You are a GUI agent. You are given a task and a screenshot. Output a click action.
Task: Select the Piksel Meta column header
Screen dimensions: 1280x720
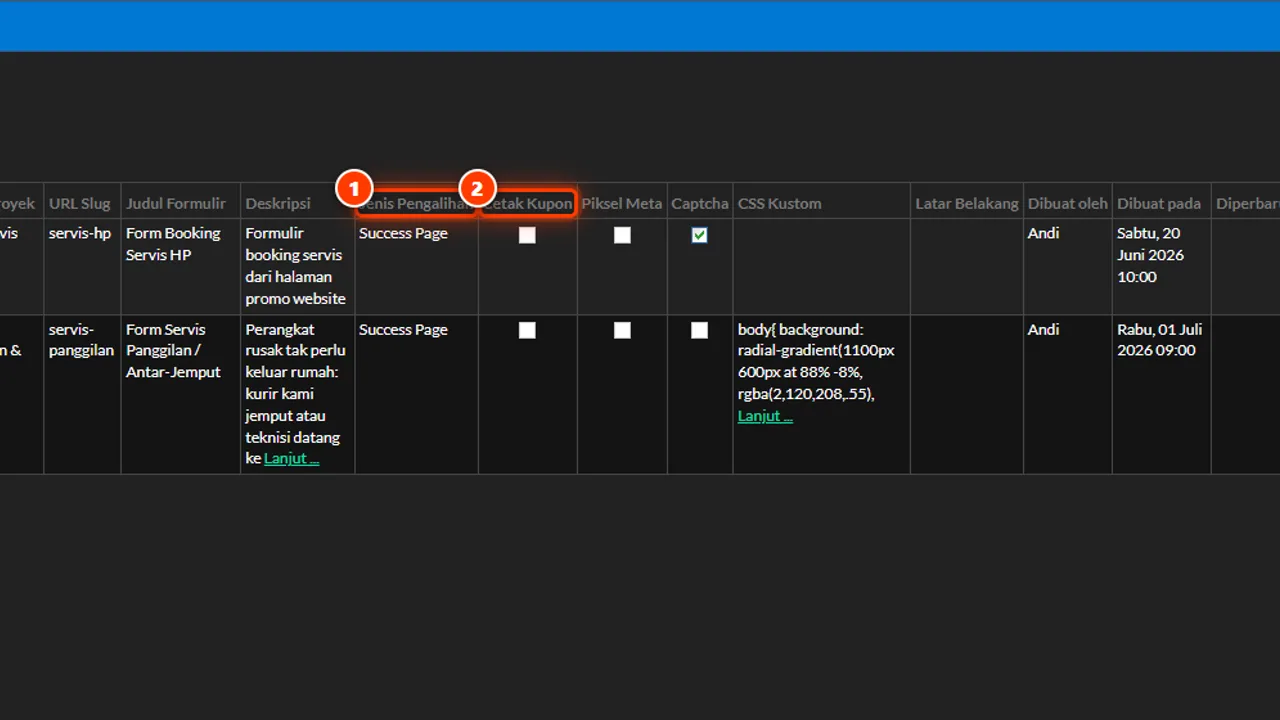click(x=622, y=203)
